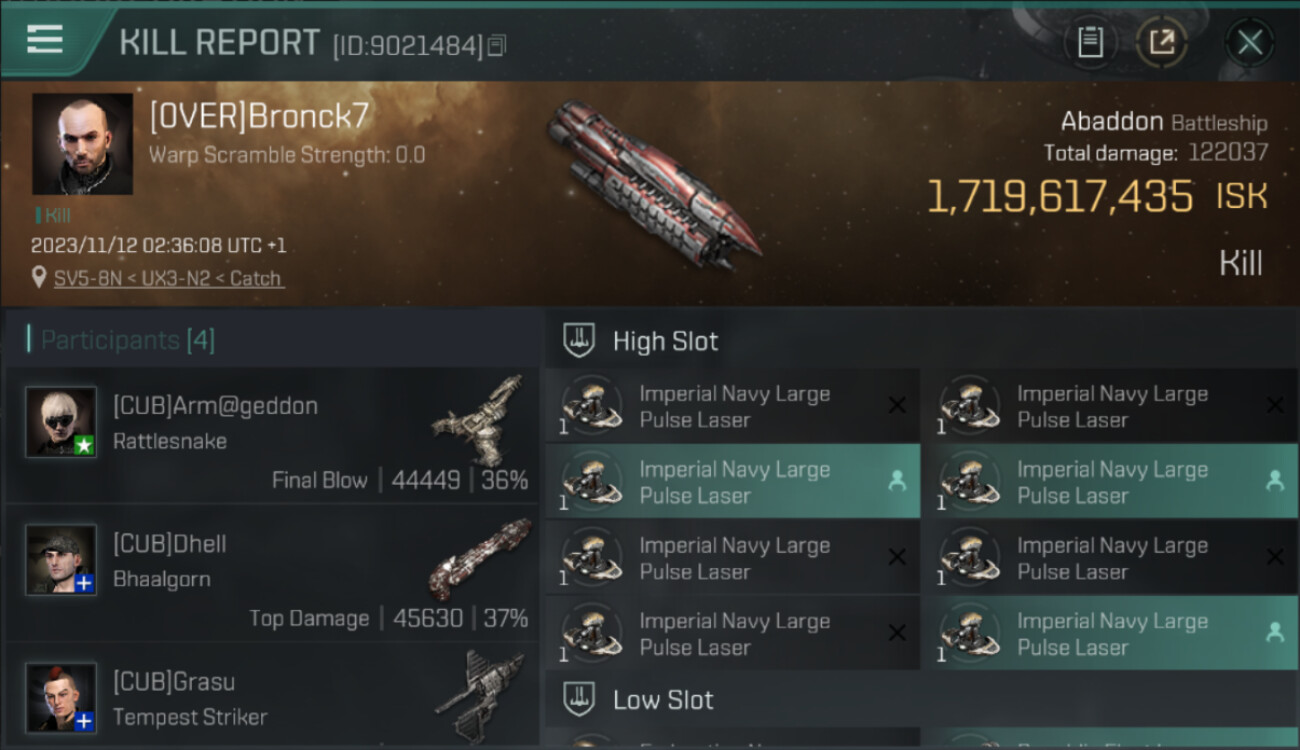This screenshot has height=750, width=1300.
Task: Select the Participants [4] header
Action: tap(121, 340)
